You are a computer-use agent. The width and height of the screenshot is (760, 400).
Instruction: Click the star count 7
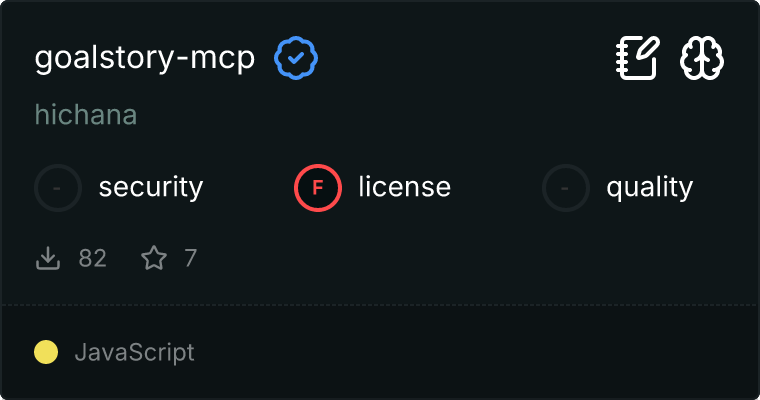[191, 258]
